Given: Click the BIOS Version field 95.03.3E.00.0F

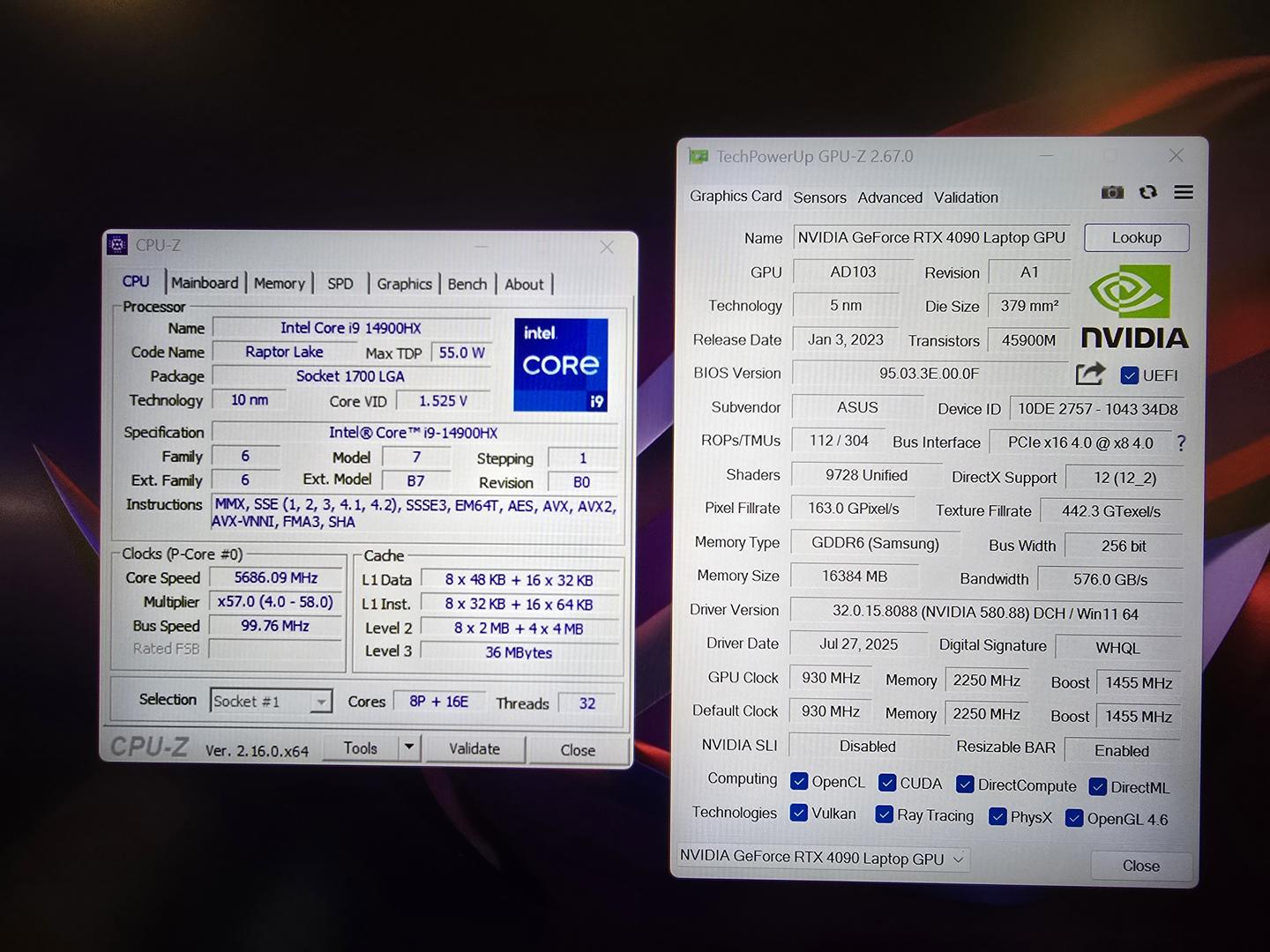Looking at the screenshot, I should (x=929, y=373).
